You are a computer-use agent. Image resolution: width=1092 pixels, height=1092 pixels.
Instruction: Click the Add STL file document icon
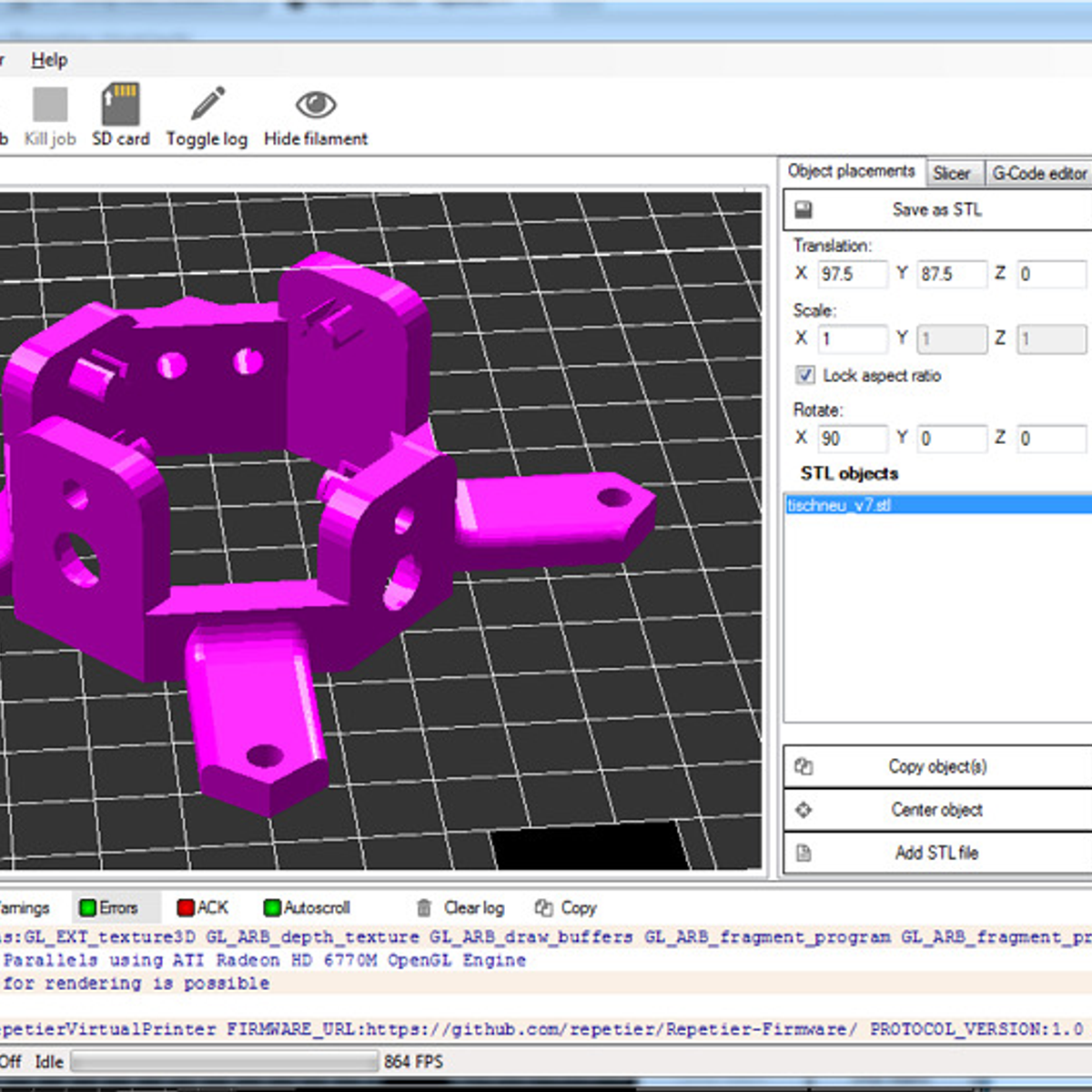(x=804, y=854)
